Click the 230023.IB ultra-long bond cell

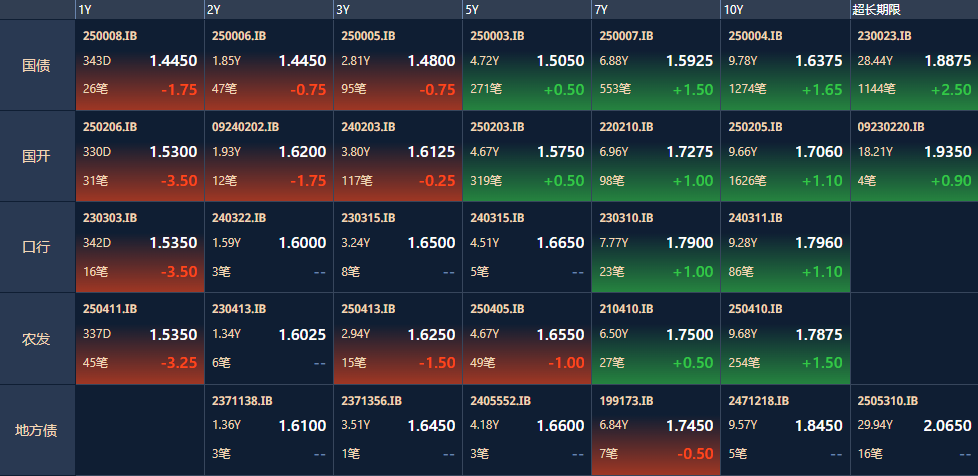tap(913, 65)
